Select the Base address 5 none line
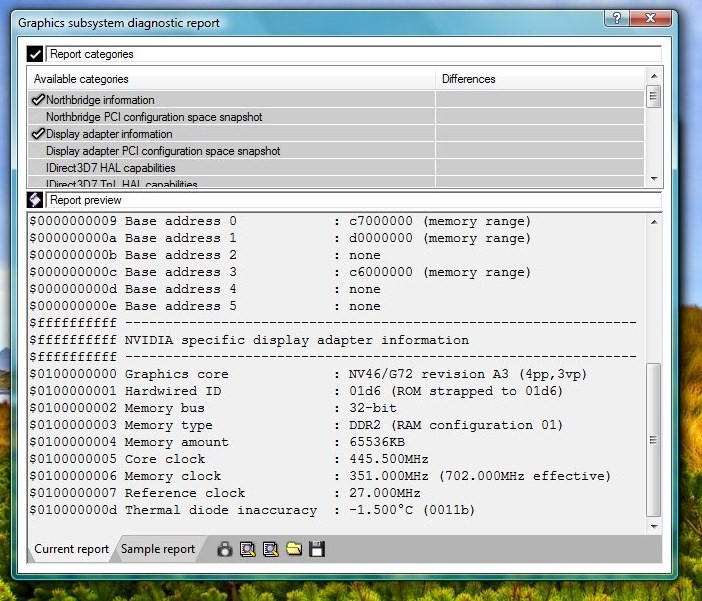Image resolution: width=702 pixels, height=601 pixels. pyautogui.click(x=205, y=306)
